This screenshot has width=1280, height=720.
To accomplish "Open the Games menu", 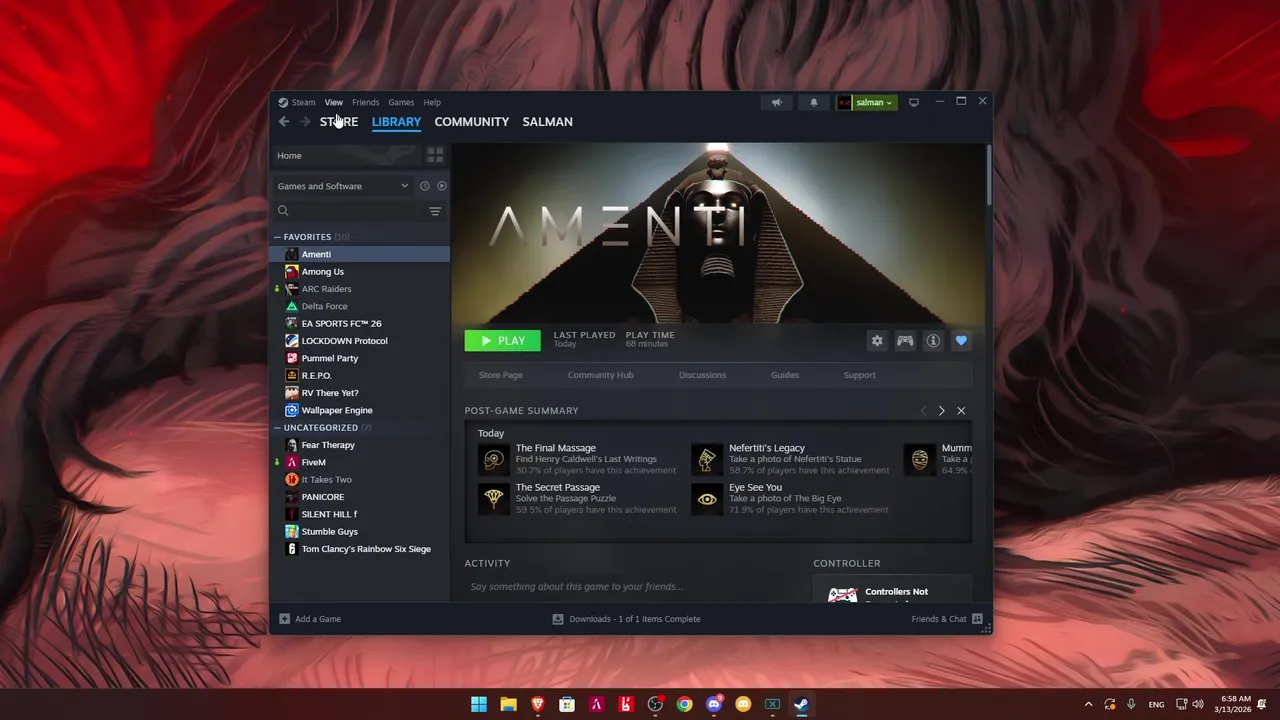I will pos(401,102).
